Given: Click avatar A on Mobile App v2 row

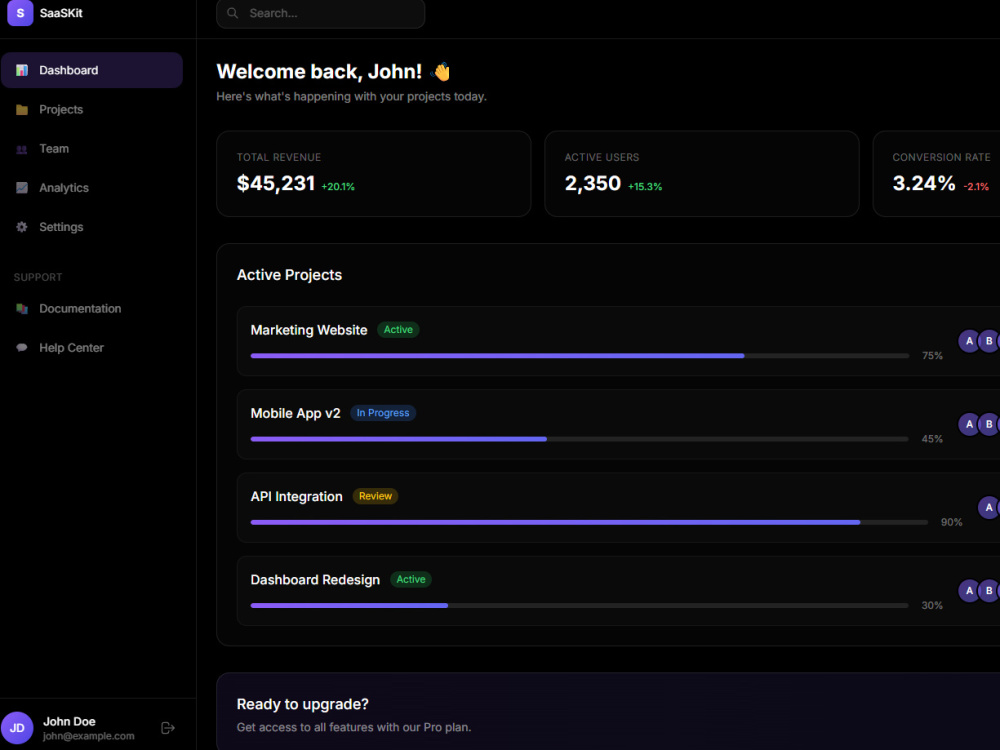Looking at the screenshot, I should (969, 424).
